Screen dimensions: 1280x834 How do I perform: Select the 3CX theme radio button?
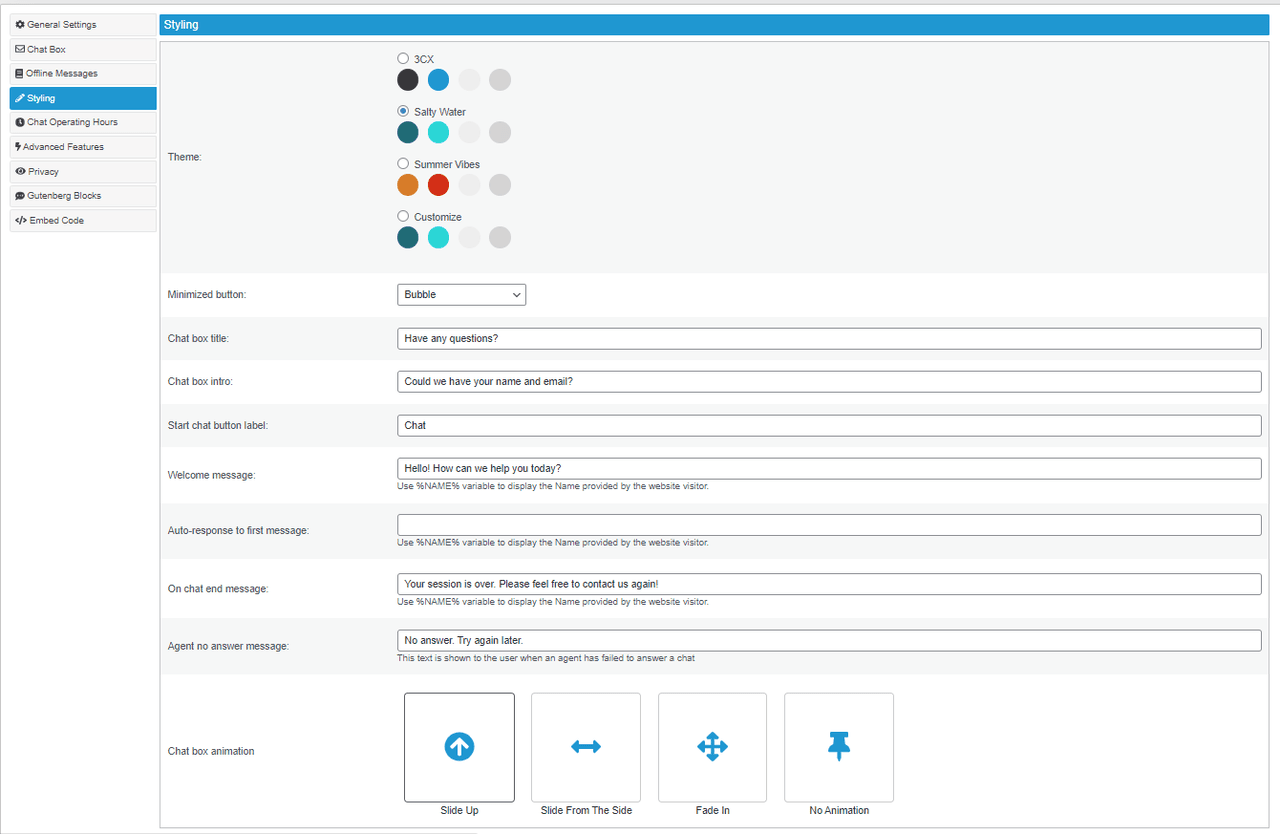(x=403, y=59)
